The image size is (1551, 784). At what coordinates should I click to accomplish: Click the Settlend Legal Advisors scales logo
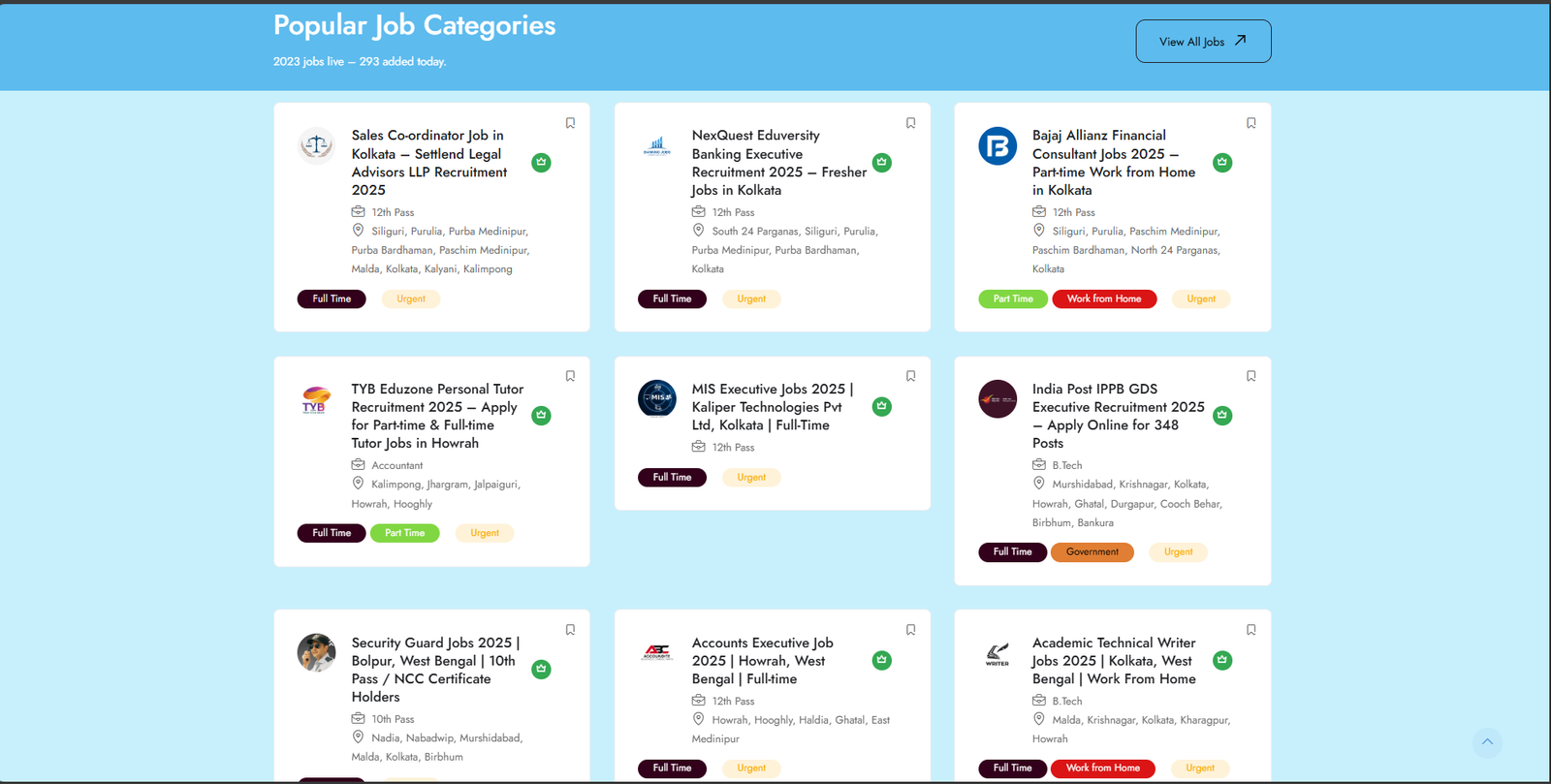pyautogui.click(x=316, y=146)
